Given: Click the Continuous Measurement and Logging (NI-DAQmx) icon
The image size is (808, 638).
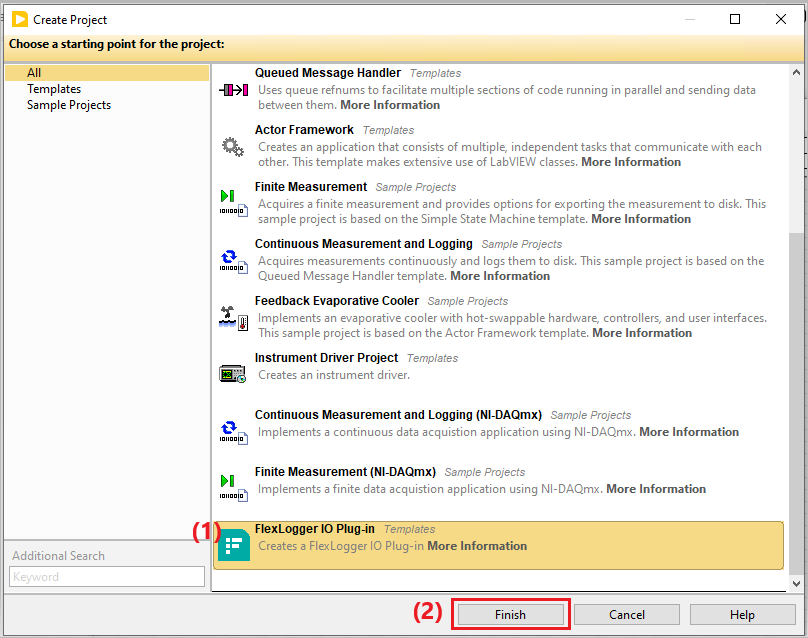Looking at the screenshot, I should pos(234,432).
